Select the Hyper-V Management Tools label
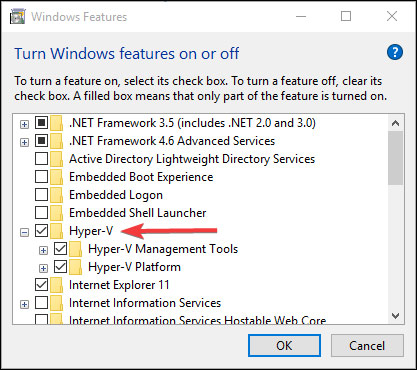417x370 pixels. pyautogui.click(x=163, y=249)
